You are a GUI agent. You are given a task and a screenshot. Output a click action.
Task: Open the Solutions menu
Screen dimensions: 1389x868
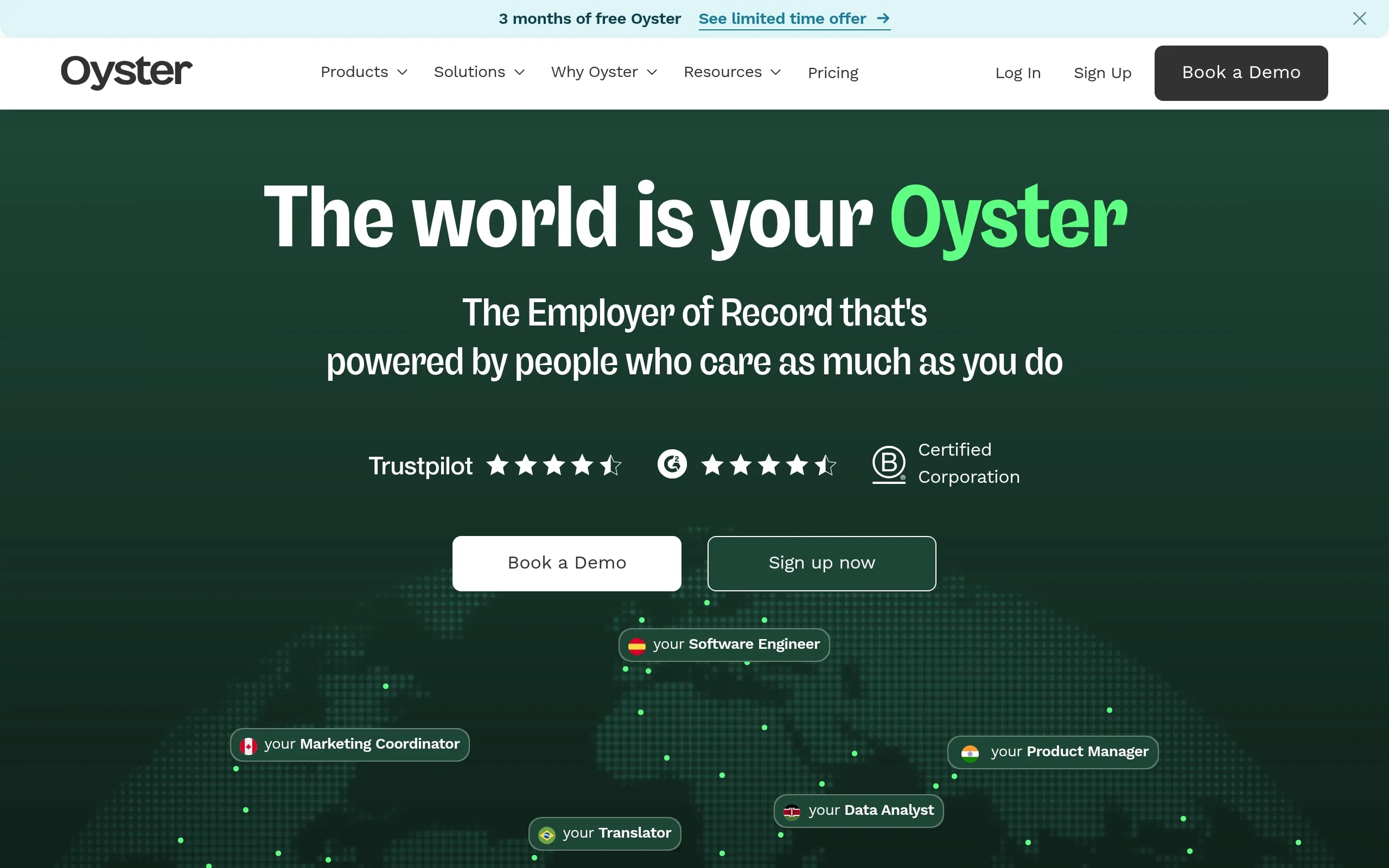point(479,72)
